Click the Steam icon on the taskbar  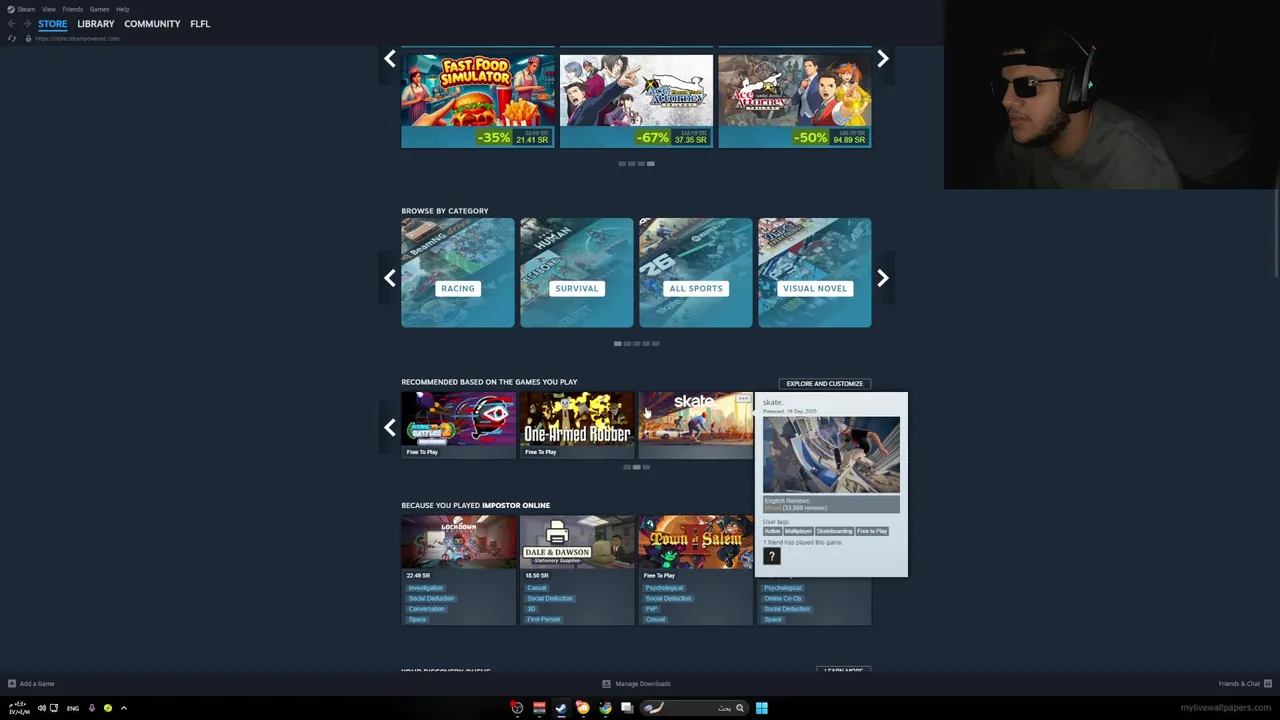point(561,708)
